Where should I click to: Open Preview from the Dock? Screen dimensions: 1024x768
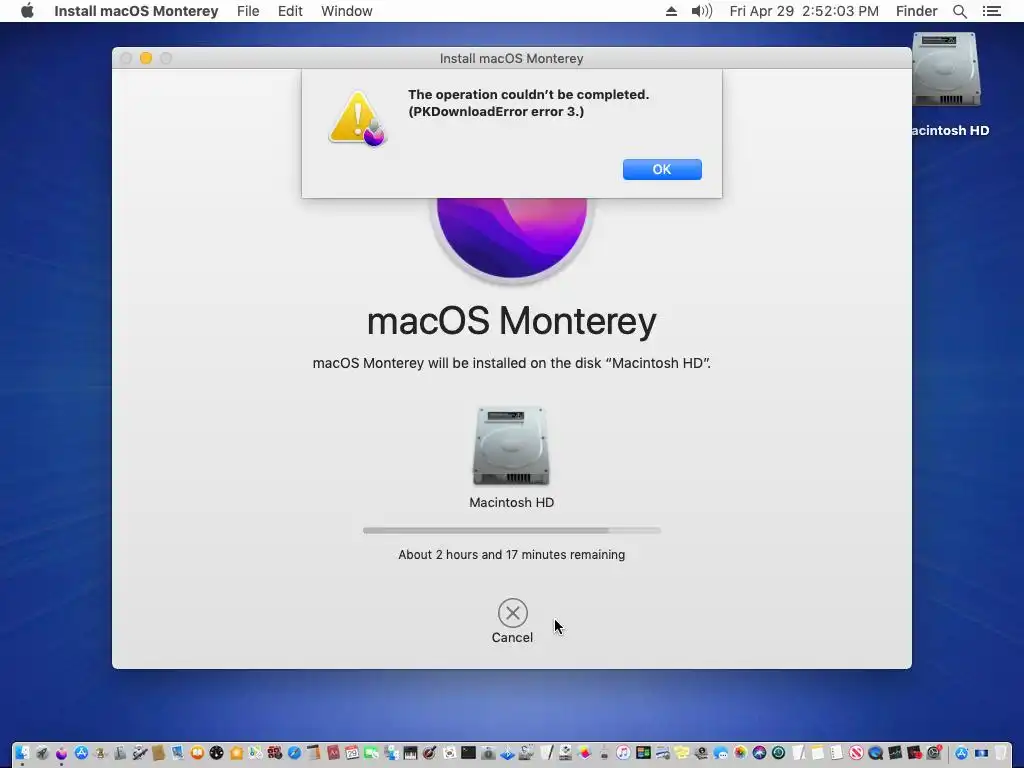[x=177, y=753]
